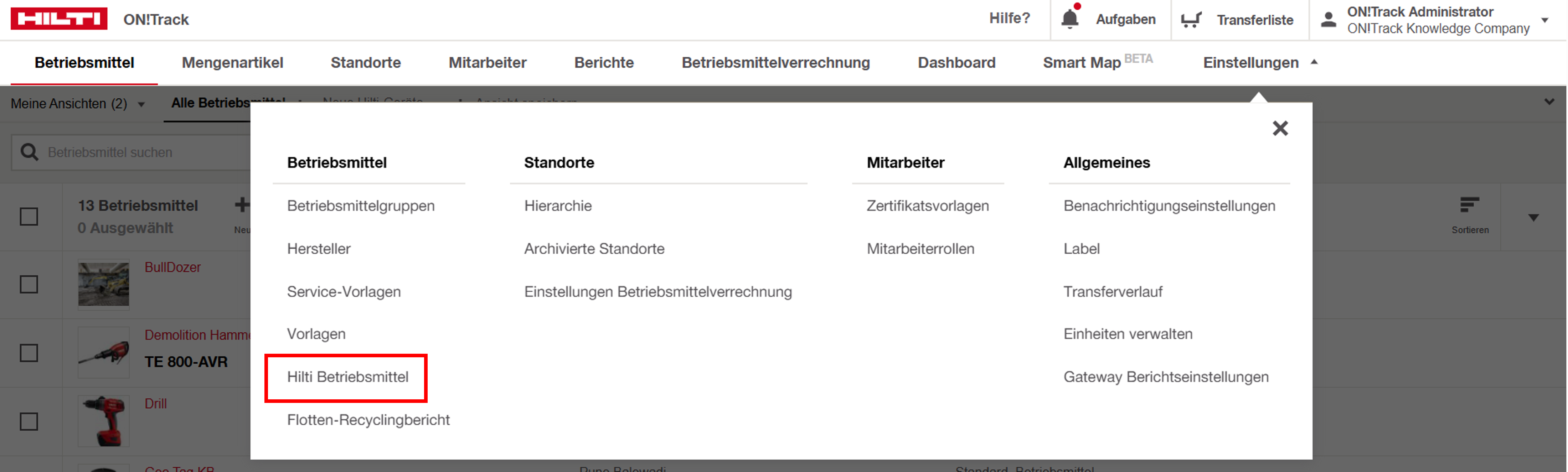Toggle the select-all Betriebsmittel checkbox
The image size is (1568, 472).
pyautogui.click(x=29, y=217)
